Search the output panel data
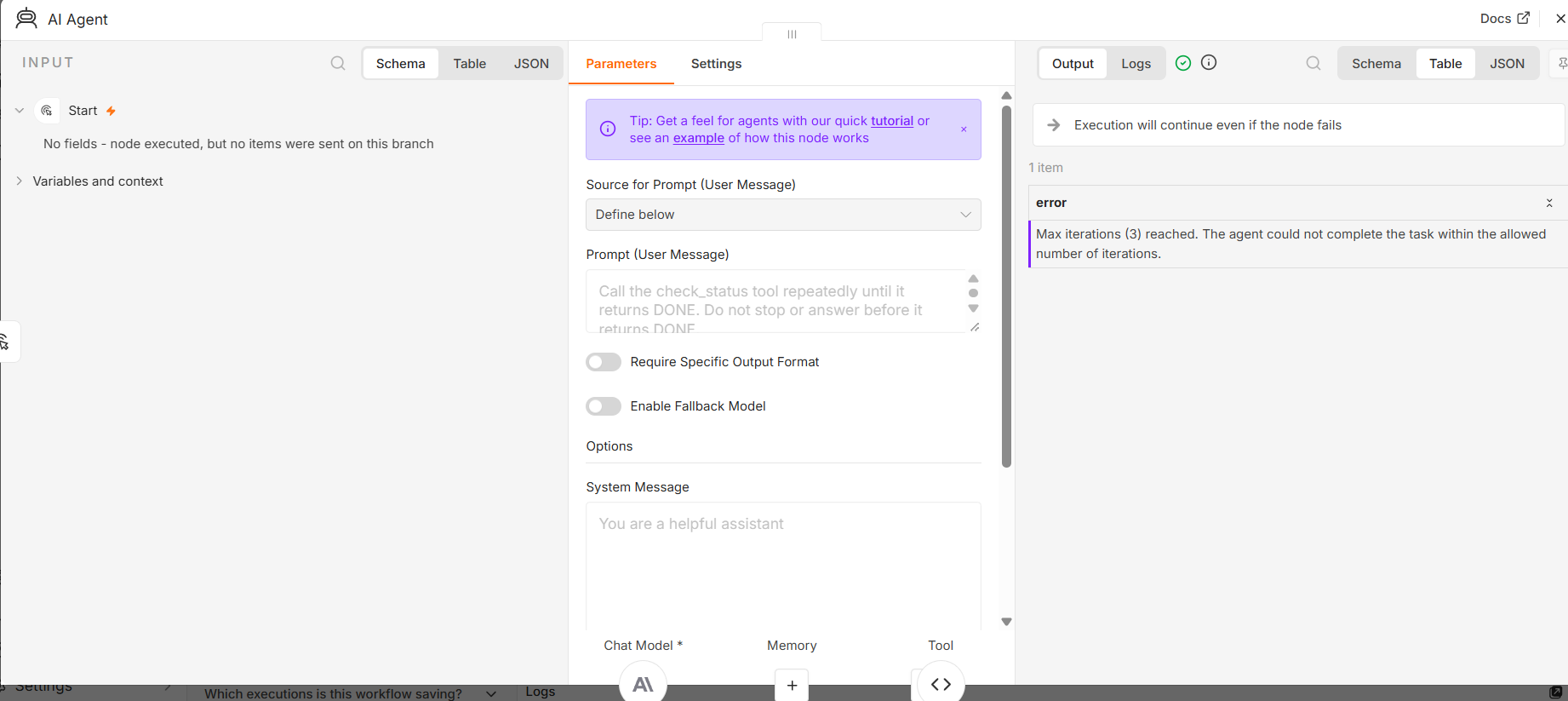Screen dimensions: 1568x701 [1313, 63]
